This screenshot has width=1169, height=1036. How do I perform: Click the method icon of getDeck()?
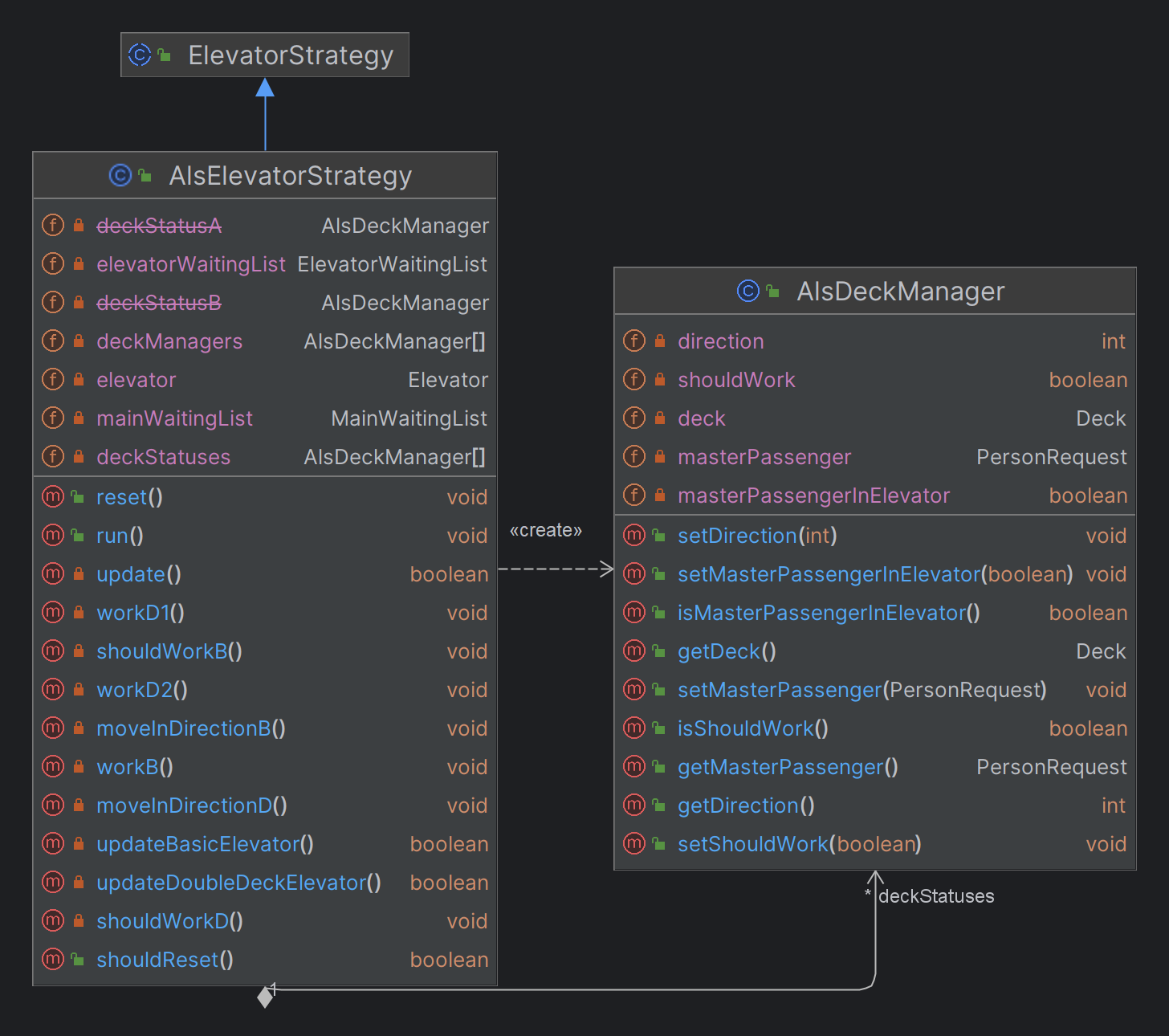pos(634,651)
